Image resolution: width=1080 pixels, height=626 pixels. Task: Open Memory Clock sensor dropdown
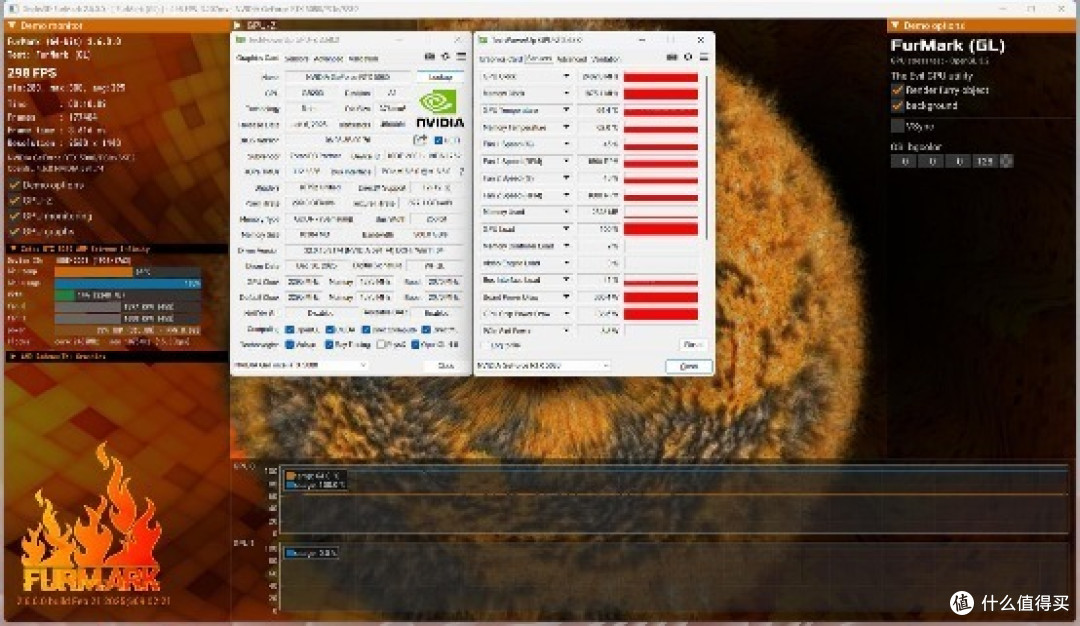pos(566,93)
